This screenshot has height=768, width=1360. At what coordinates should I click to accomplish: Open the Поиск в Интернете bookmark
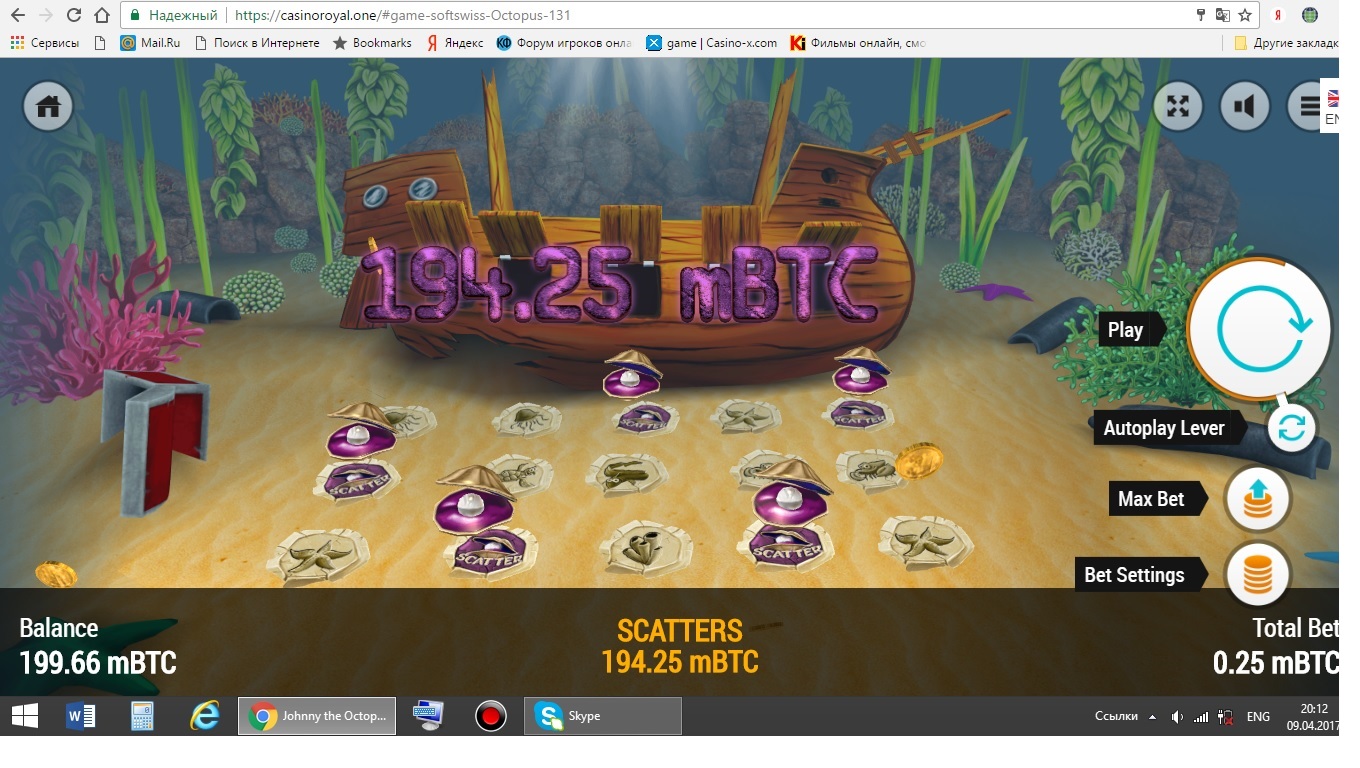coord(257,43)
